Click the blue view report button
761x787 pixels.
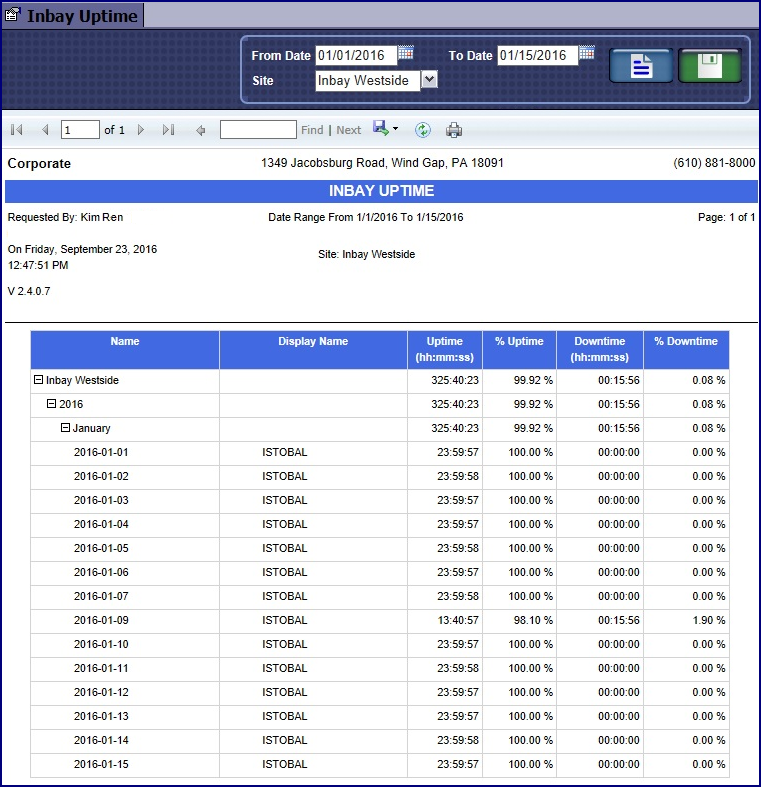pos(640,67)
